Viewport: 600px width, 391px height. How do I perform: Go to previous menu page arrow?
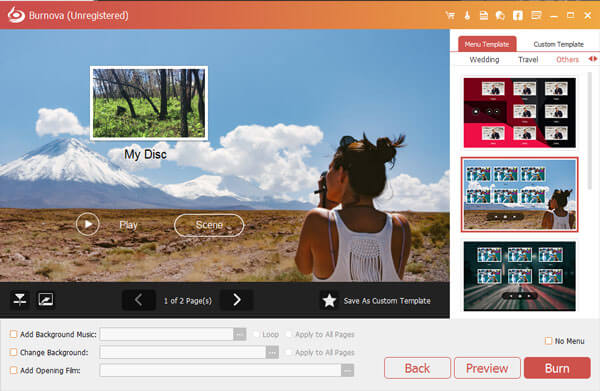click(139, 300)
